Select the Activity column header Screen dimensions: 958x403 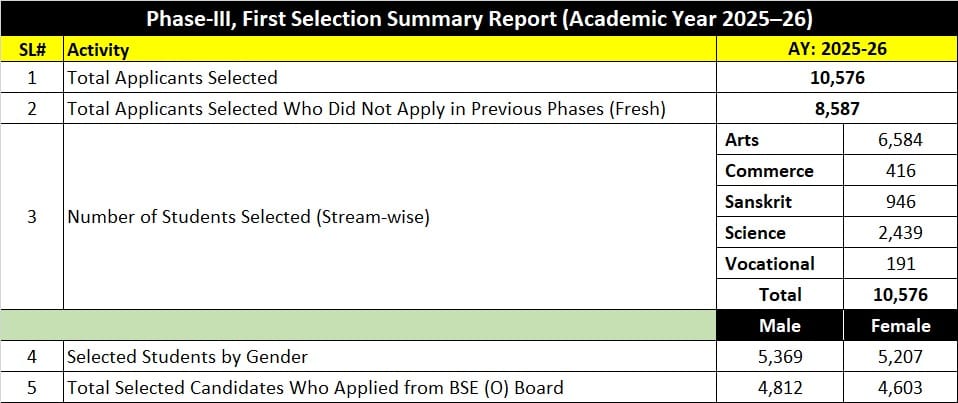point(97,49)
